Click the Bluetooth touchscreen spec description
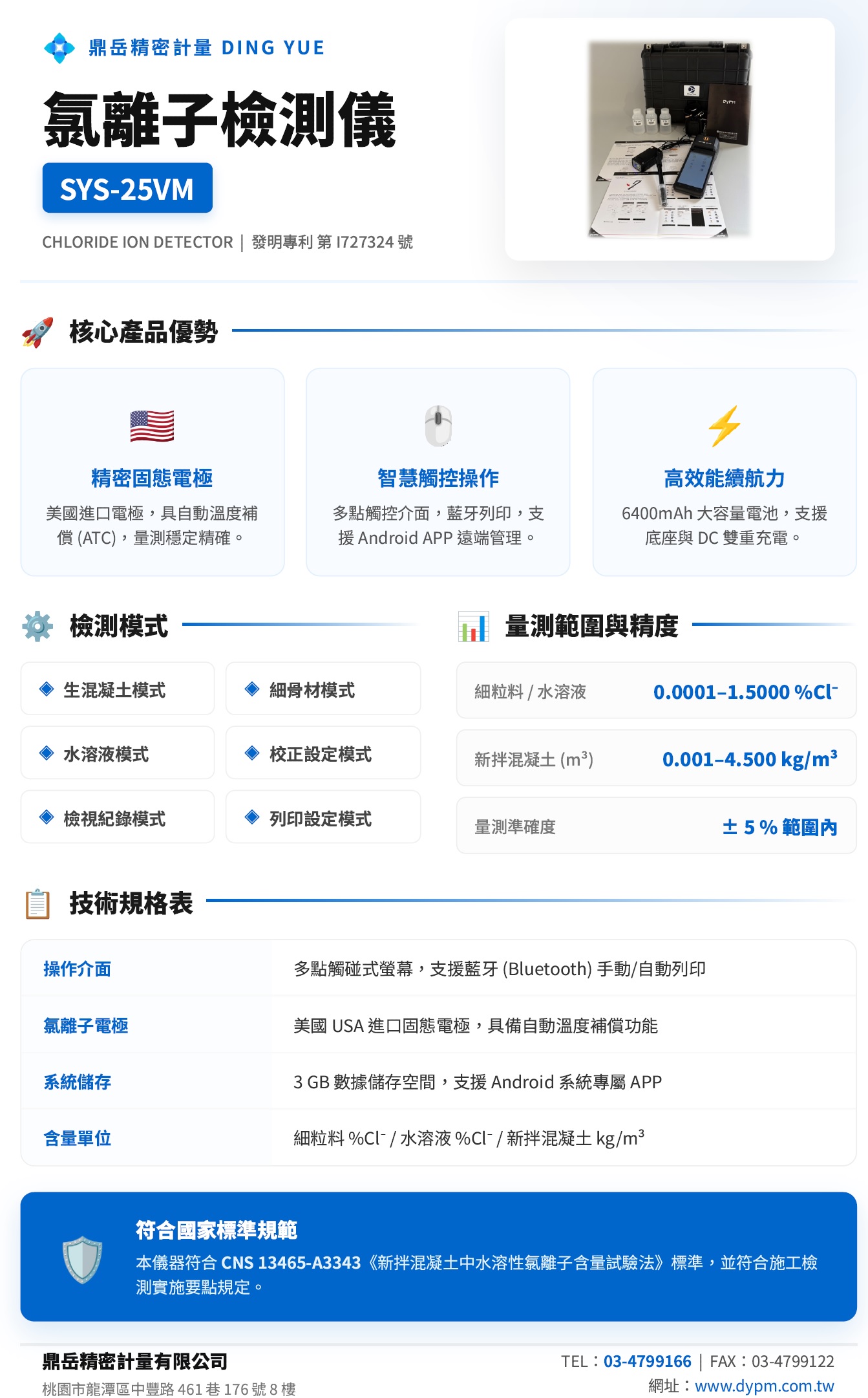The width and height of the screenshot is (868, 1398). click(500, 969)
